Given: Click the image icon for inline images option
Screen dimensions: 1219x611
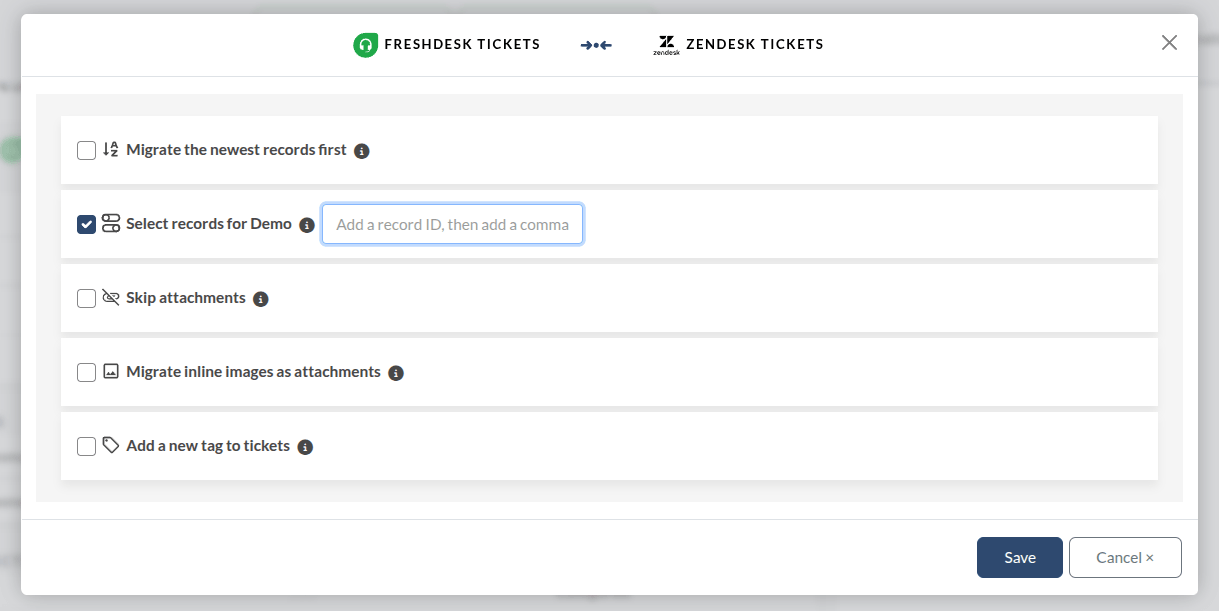Looking at the screenshot, I should [x=111, y=372].
